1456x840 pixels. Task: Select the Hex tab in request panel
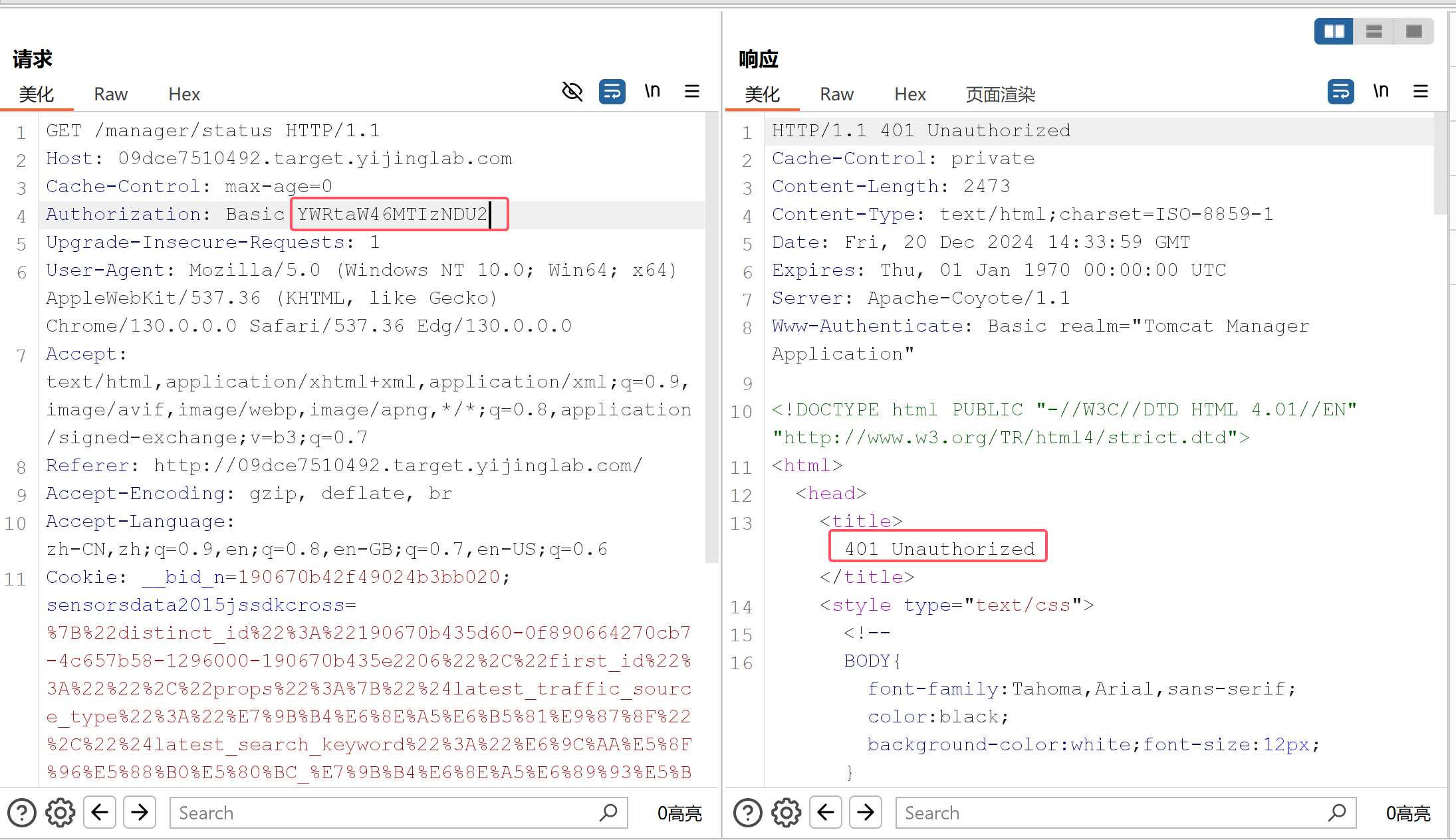click(184, 94)
